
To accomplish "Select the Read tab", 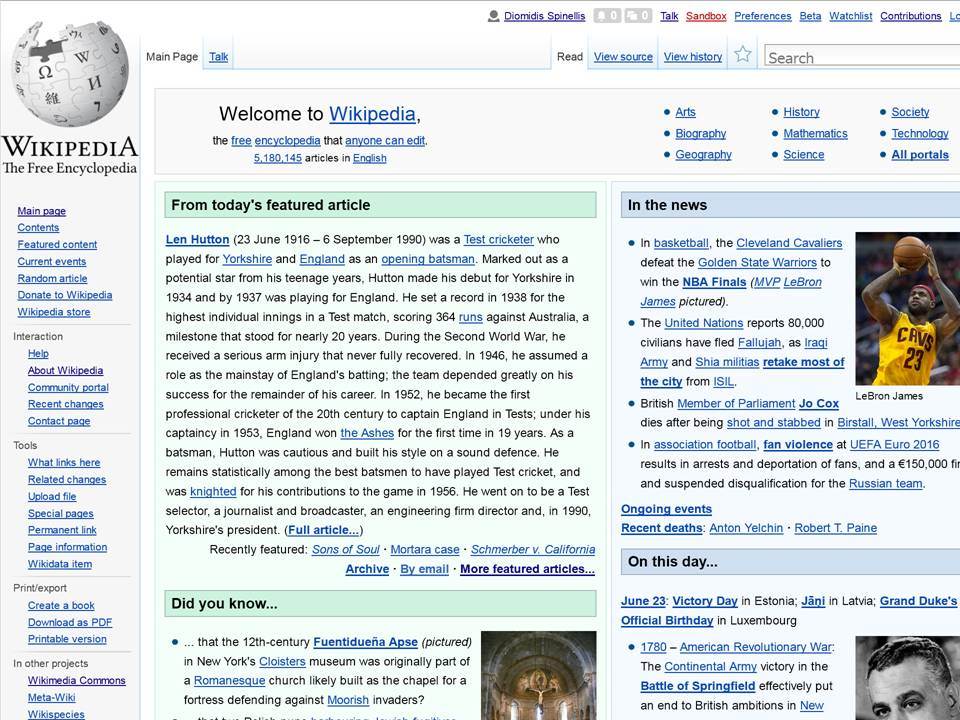I will 570,56.
